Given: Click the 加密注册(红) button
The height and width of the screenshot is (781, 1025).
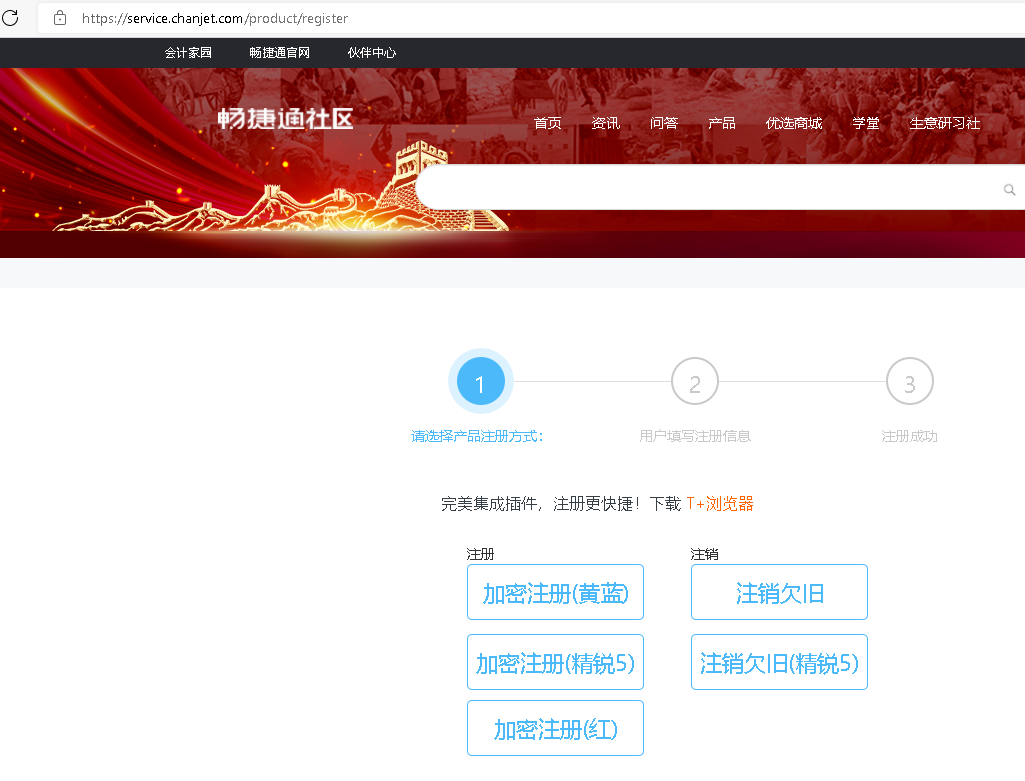Looking at the screenshot, I should (556, 728).
